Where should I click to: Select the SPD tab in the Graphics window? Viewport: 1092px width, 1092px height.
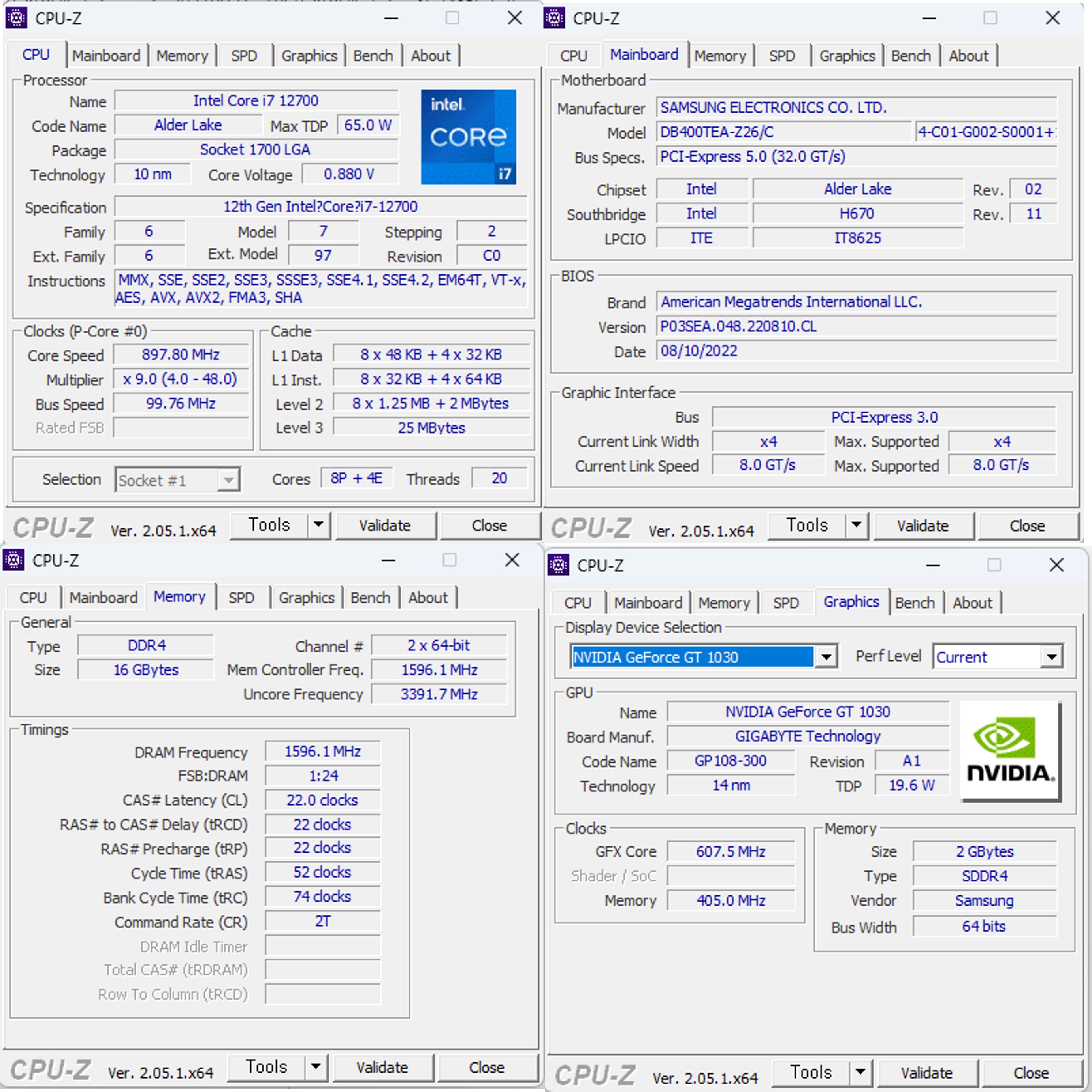coord(786,603)
